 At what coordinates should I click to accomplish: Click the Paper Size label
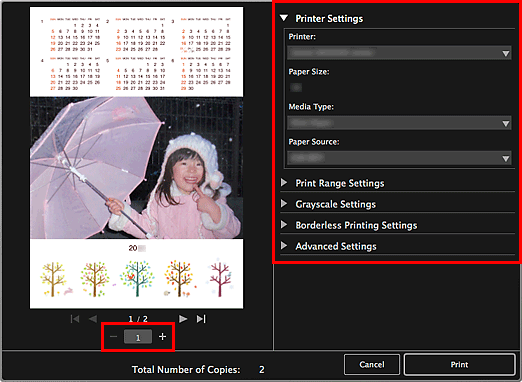[x=309, y=72]
